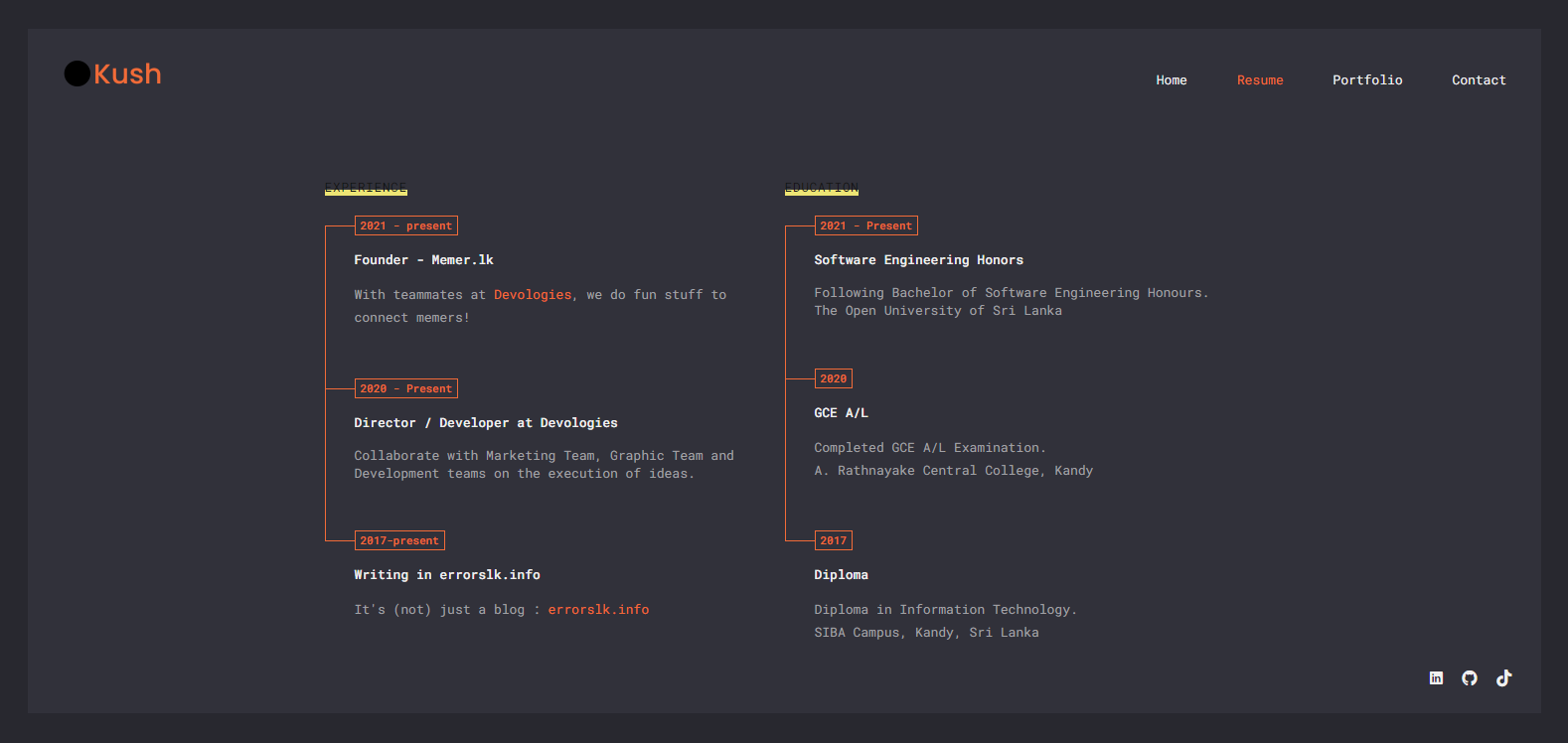
Task: Open the orange errorslk.info blog link
Action: [x=598, y=610]
